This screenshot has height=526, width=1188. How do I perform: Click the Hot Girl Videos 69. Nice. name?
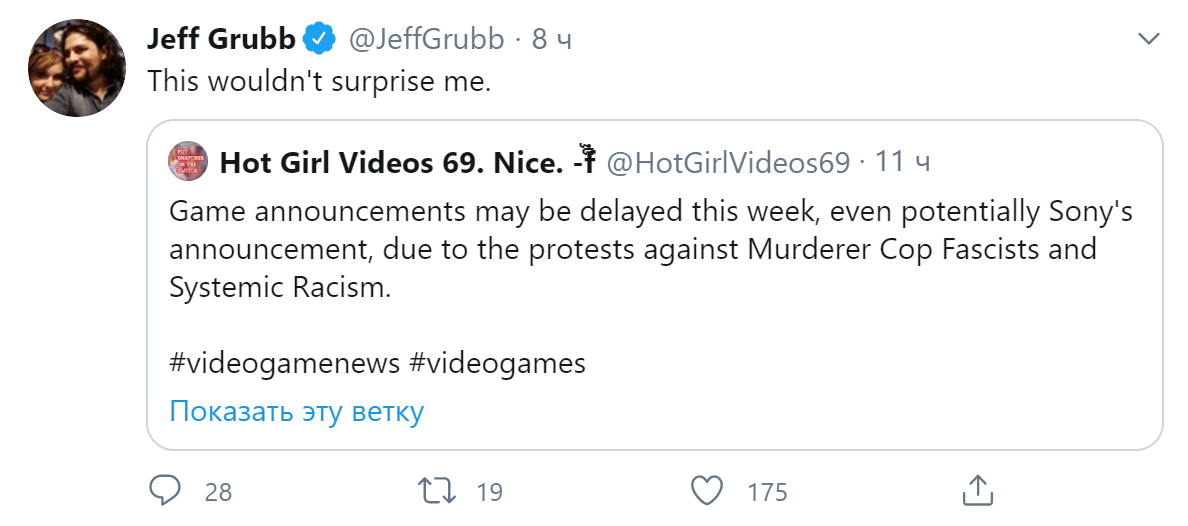pyautogui.click(x=391, y=162)
